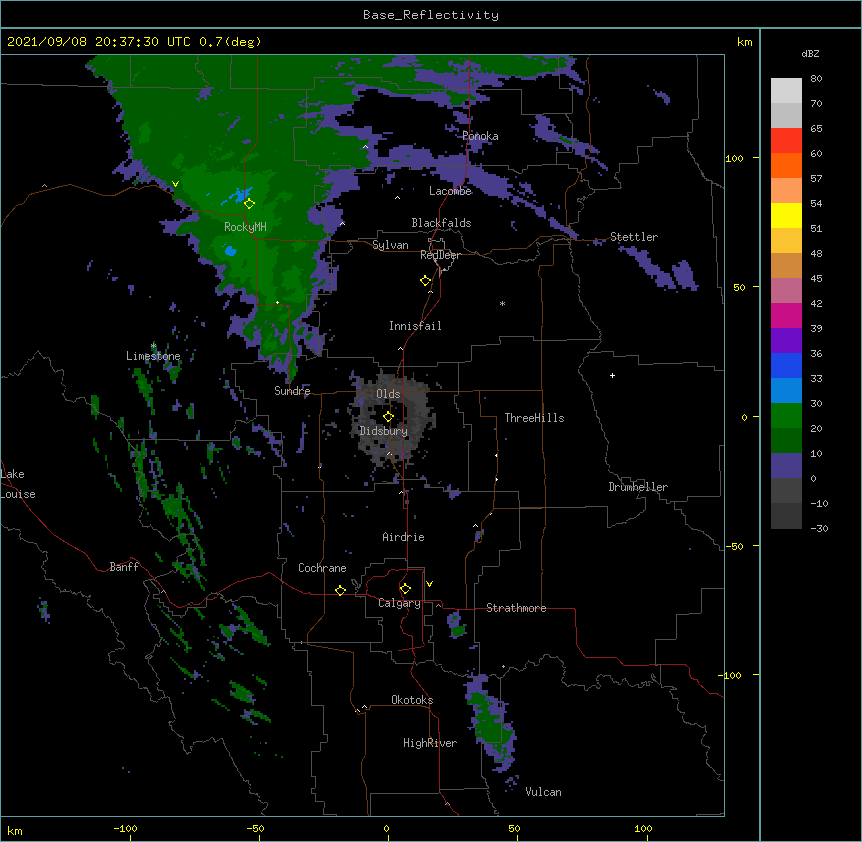Screen dimensions: 862x842
Task: Click the yellow diamond marker under Cochrane
Action: [340, 590]
